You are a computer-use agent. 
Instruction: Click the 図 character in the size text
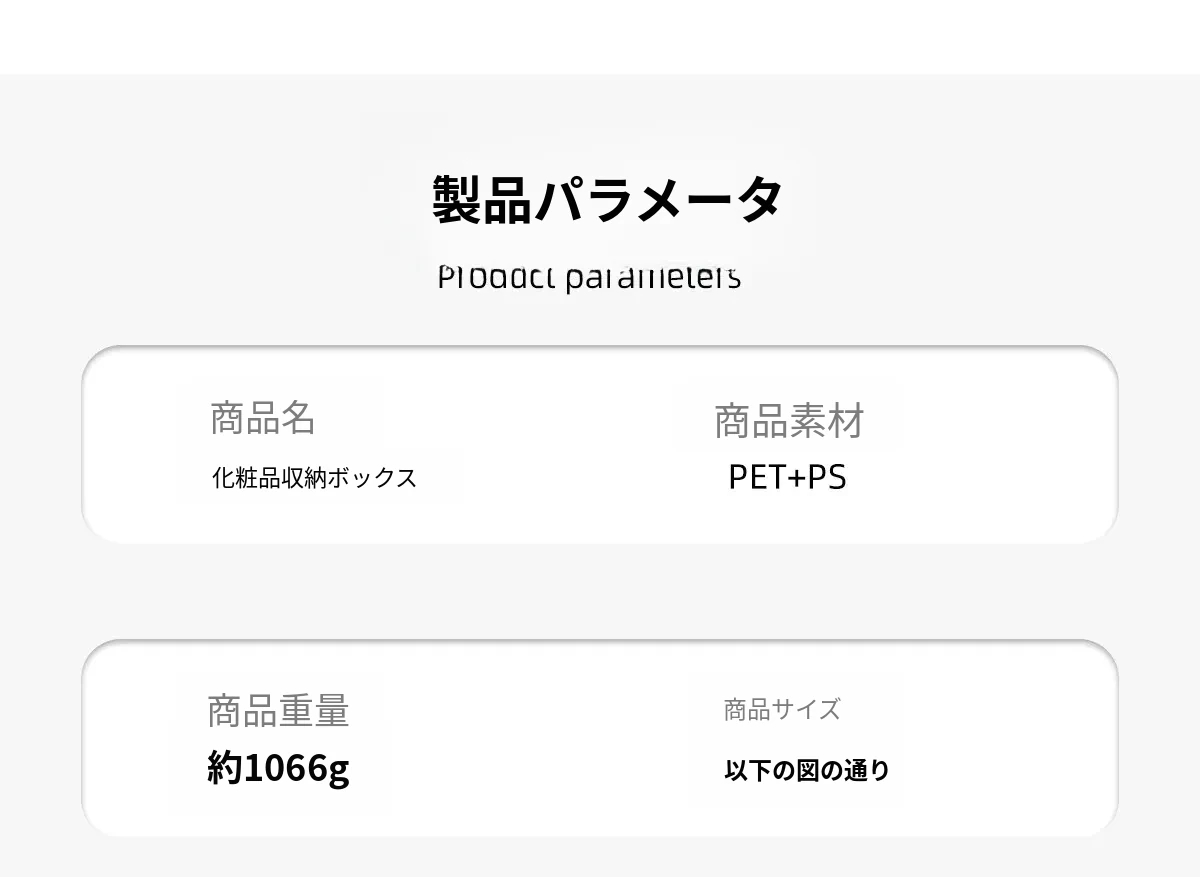(807, 771)
